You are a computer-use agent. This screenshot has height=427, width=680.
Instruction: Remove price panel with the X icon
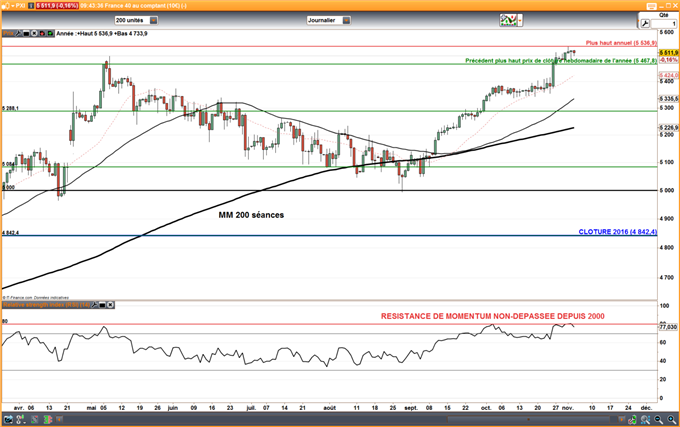pyautogui.click(x=34, y=33)
